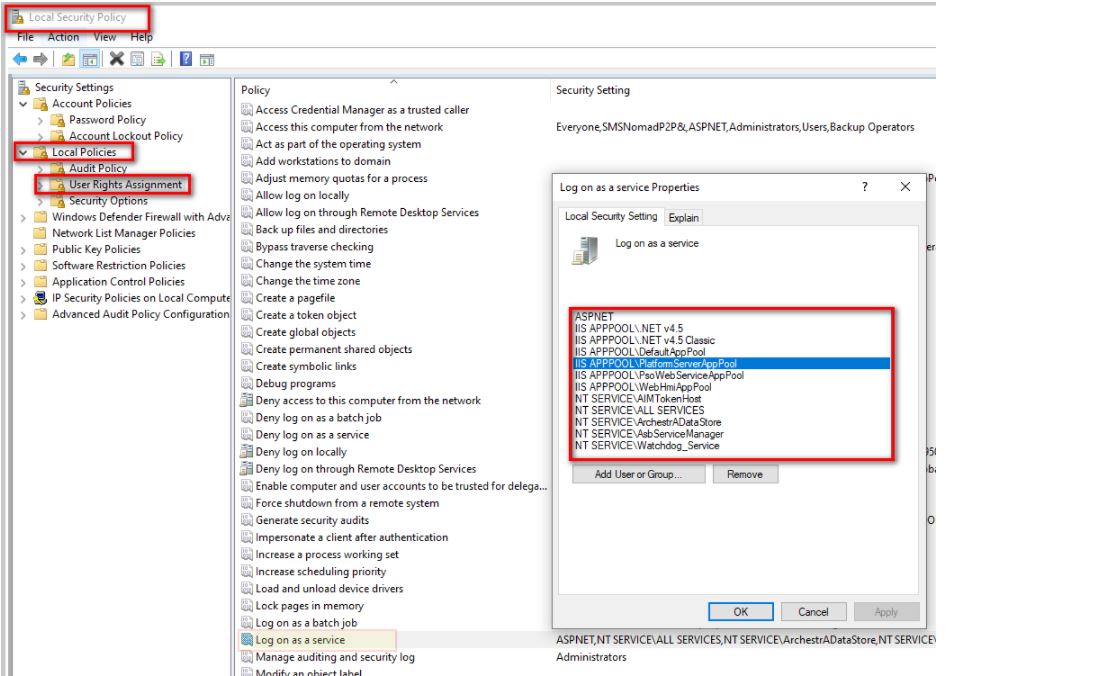This screenshot has height=676, width=1110.
Task: Select Security Options in the tree
Action: [108, 201]
